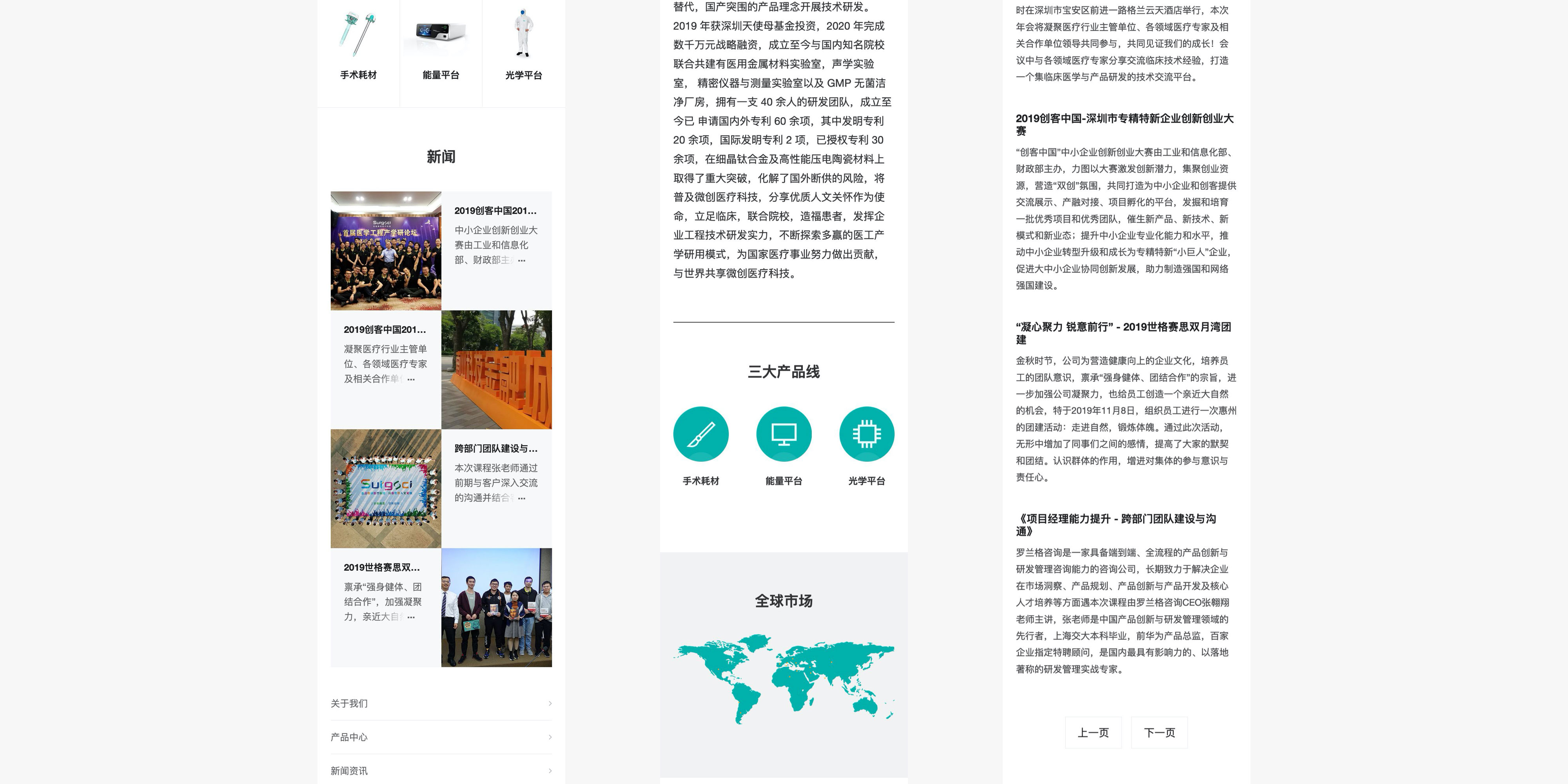Click article paragraph starting 金秋时节，公司为营造
Image resolution: width=1568 pixels, height=784 pixels.
pyautogui.click(x=1126, y=419)
